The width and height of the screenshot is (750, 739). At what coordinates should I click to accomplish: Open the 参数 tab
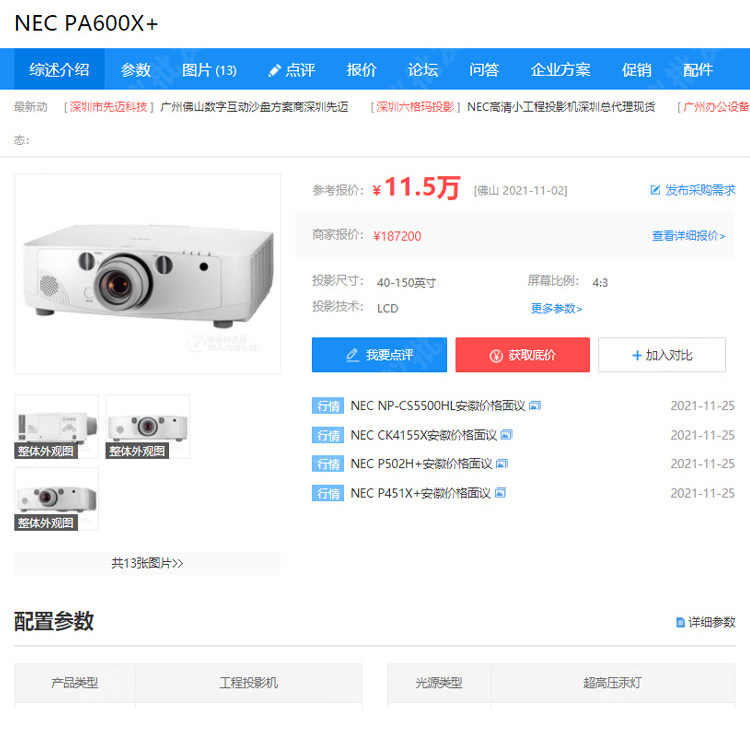click(136, 70)
